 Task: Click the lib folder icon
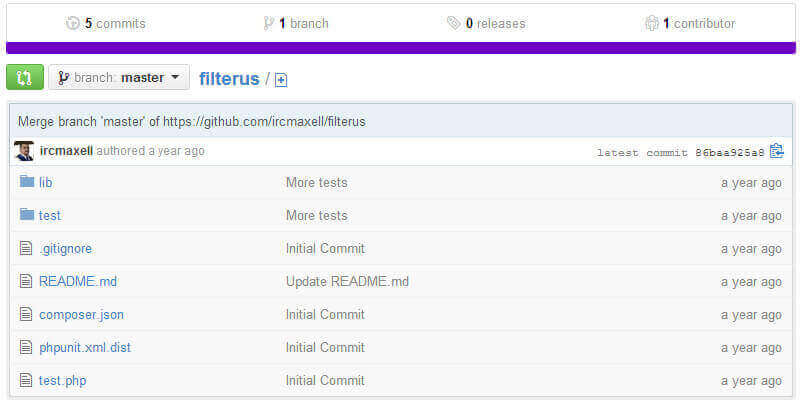[x=27, y=182]
